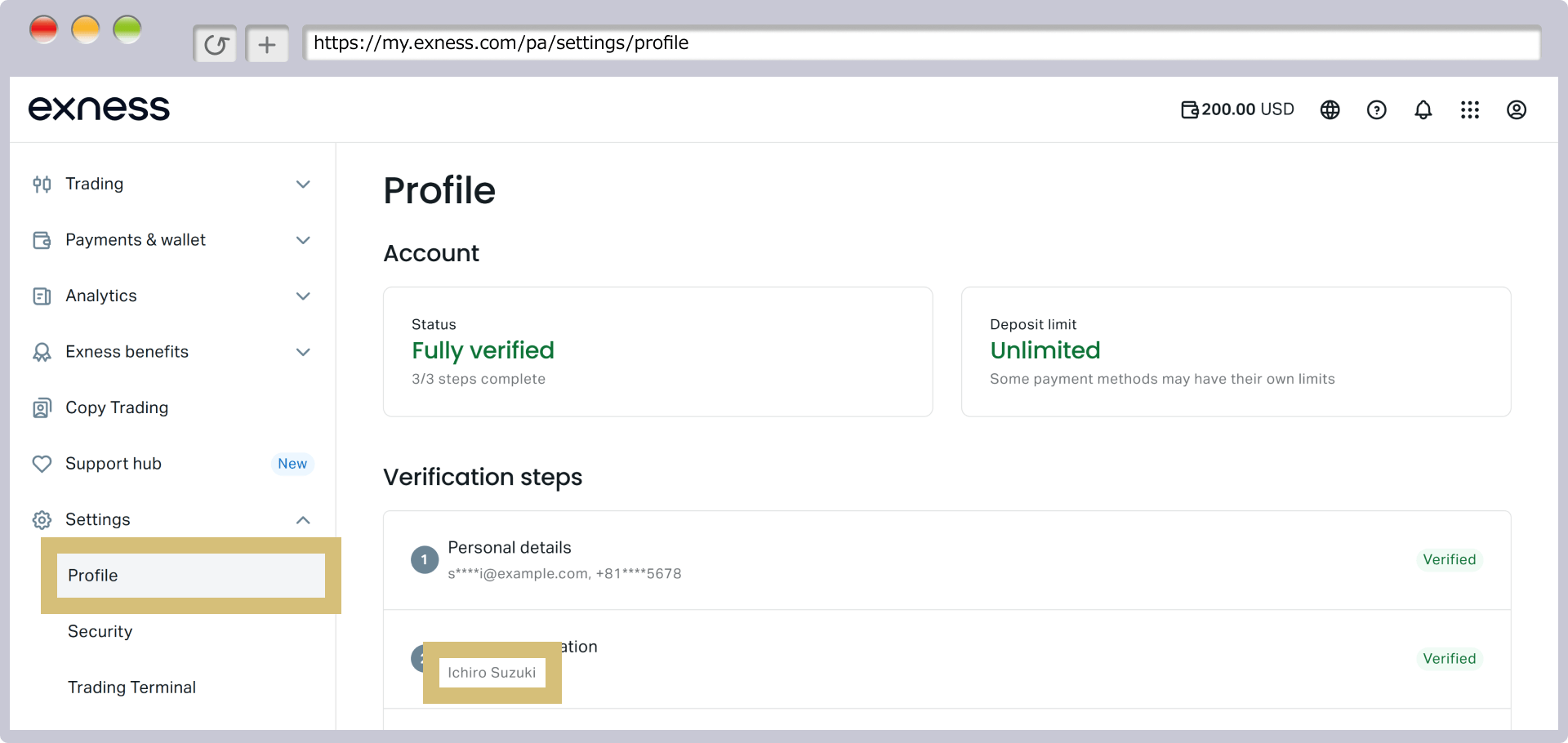1568x743 pixels.
Task: Select Security under Settings
Action: [x=100, y=631]
